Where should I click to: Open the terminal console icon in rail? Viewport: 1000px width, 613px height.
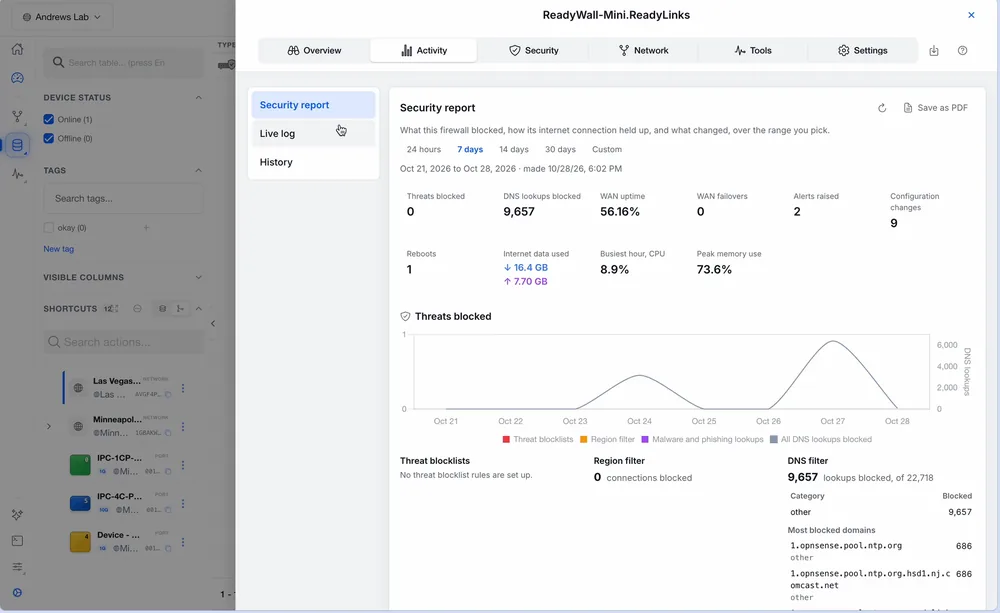17,541
